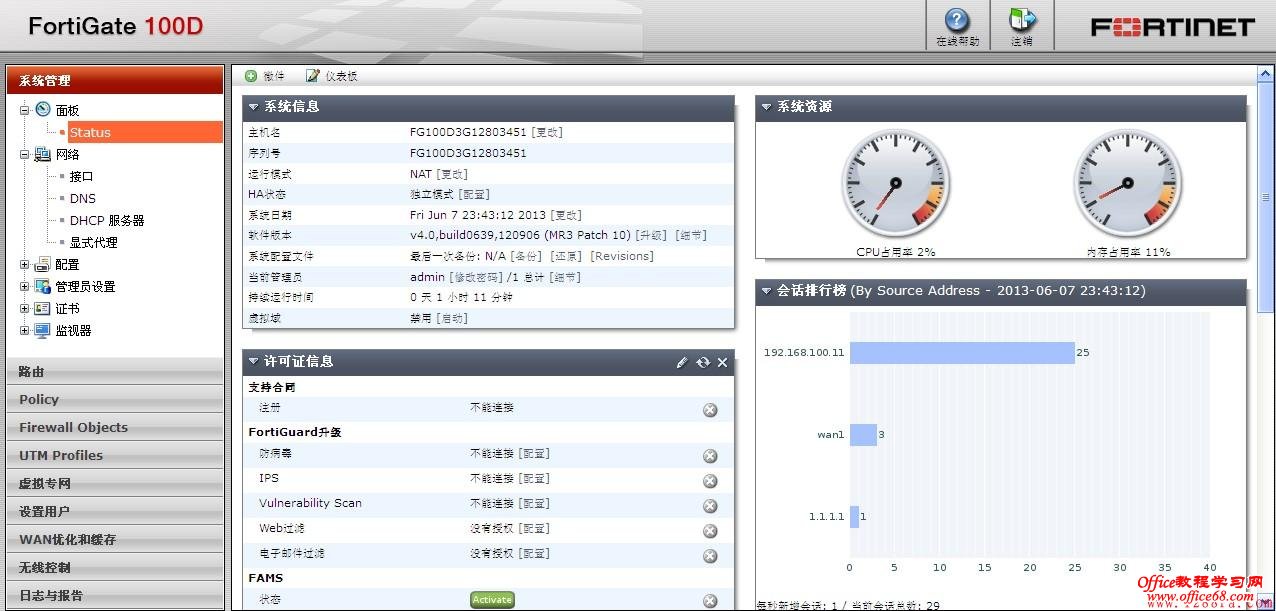The height and width of the screenshot is (611, 1276).
Task: Open the WAN优化和缓存 menu section
Action: click(x=115, y=539)
